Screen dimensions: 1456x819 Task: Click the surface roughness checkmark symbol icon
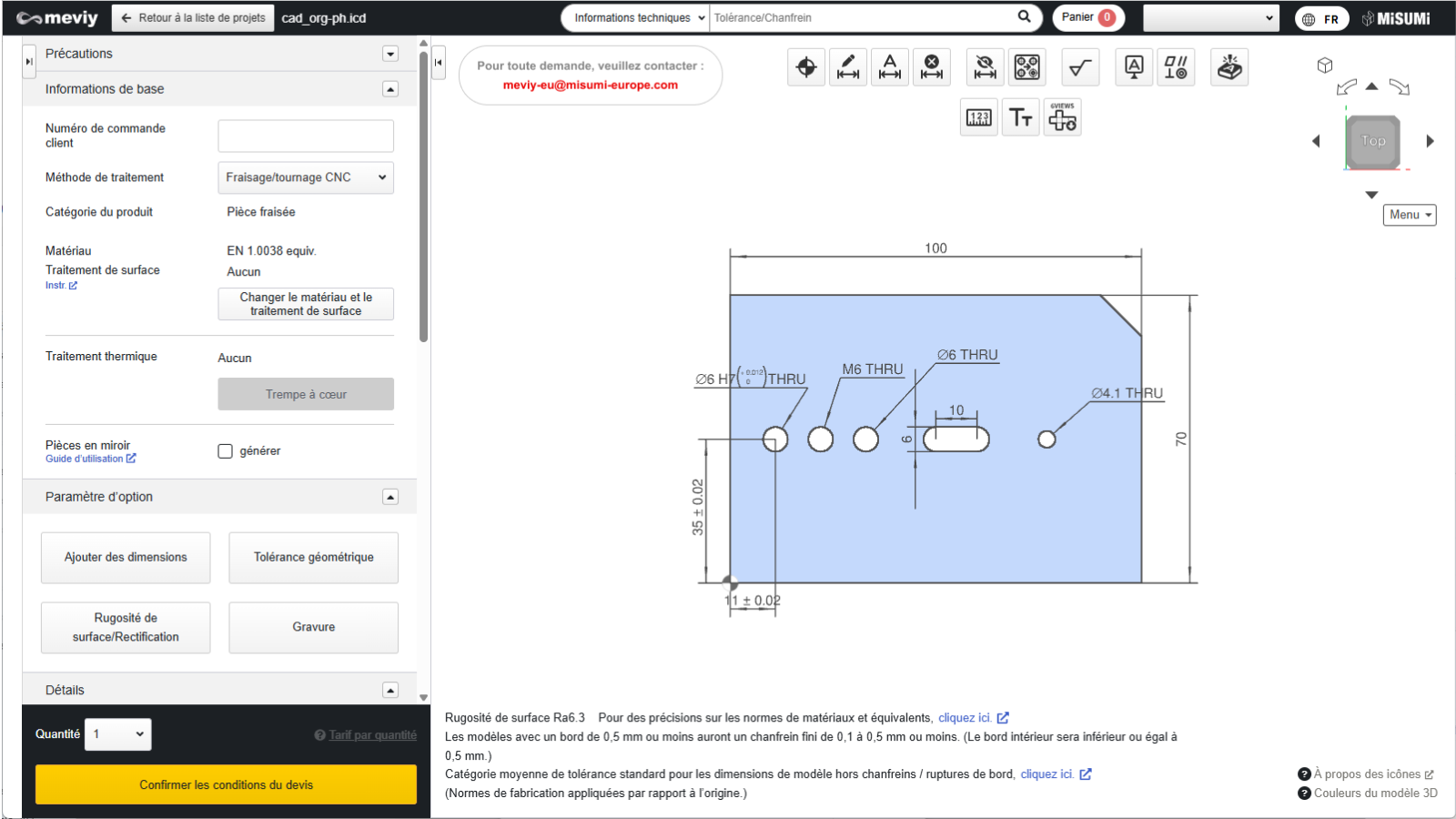(1080, 67)
